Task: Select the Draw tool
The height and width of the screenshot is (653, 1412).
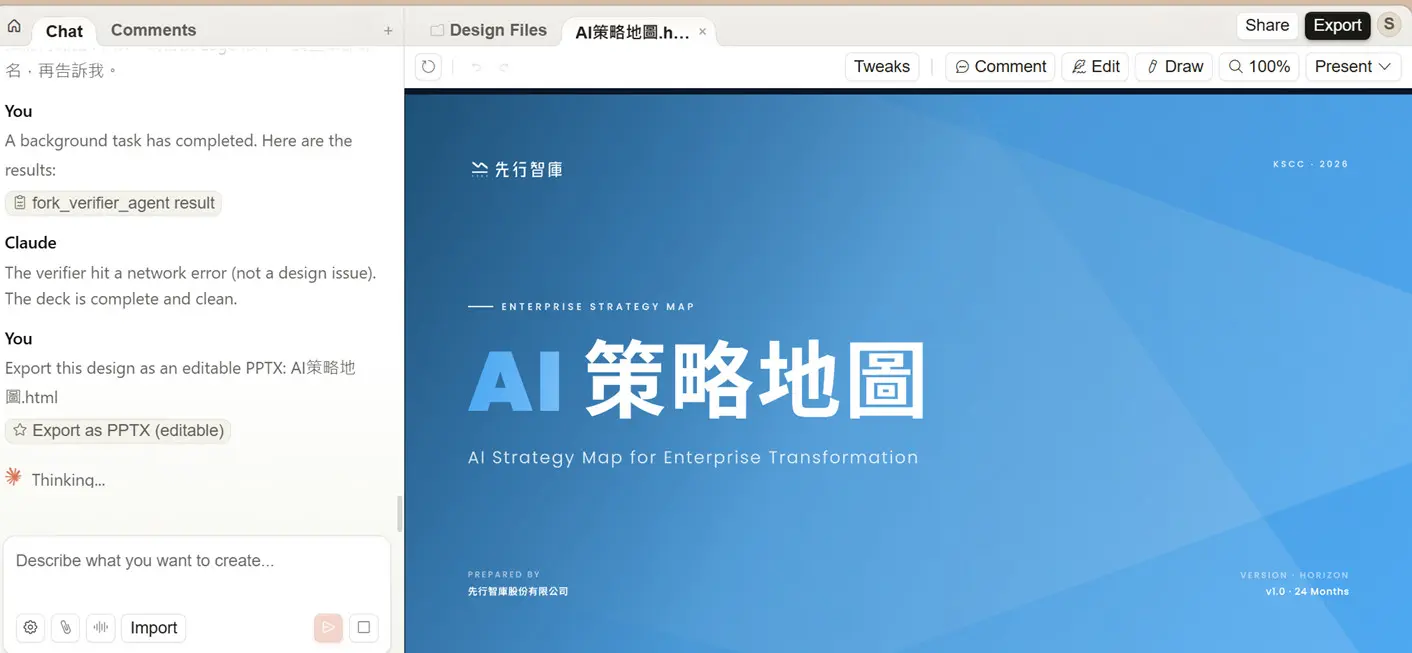Action: pos(1174,67)
